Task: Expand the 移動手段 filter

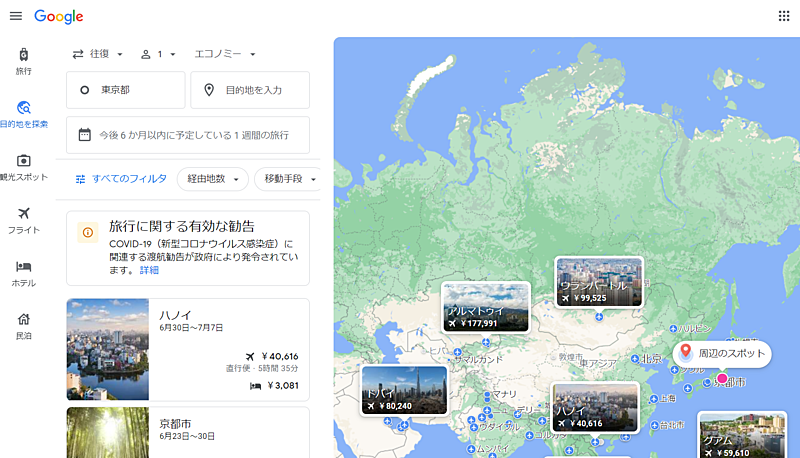Action: click(x=288, y=179)
